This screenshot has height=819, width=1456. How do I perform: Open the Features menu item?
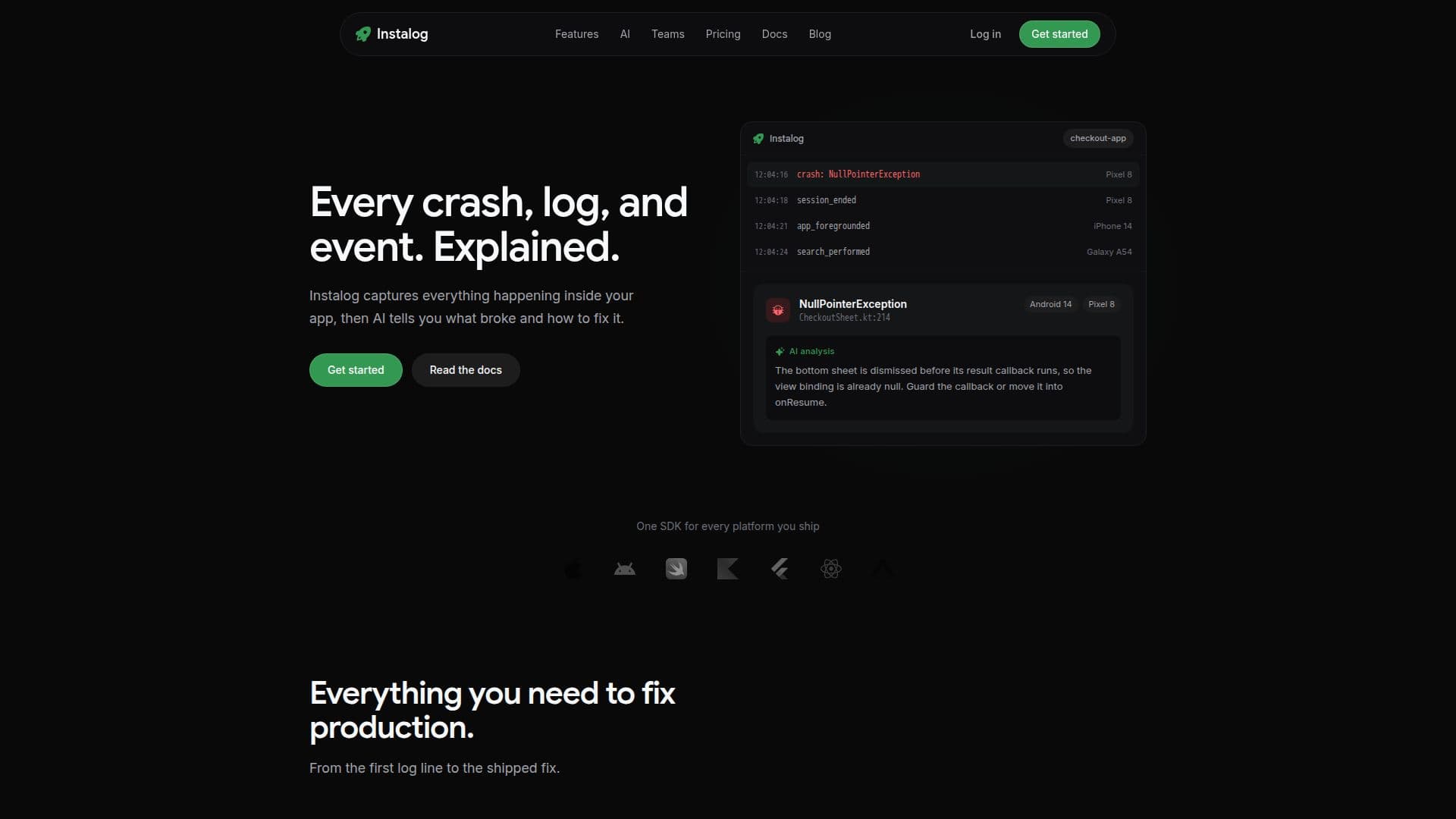(x=576, y=34)
